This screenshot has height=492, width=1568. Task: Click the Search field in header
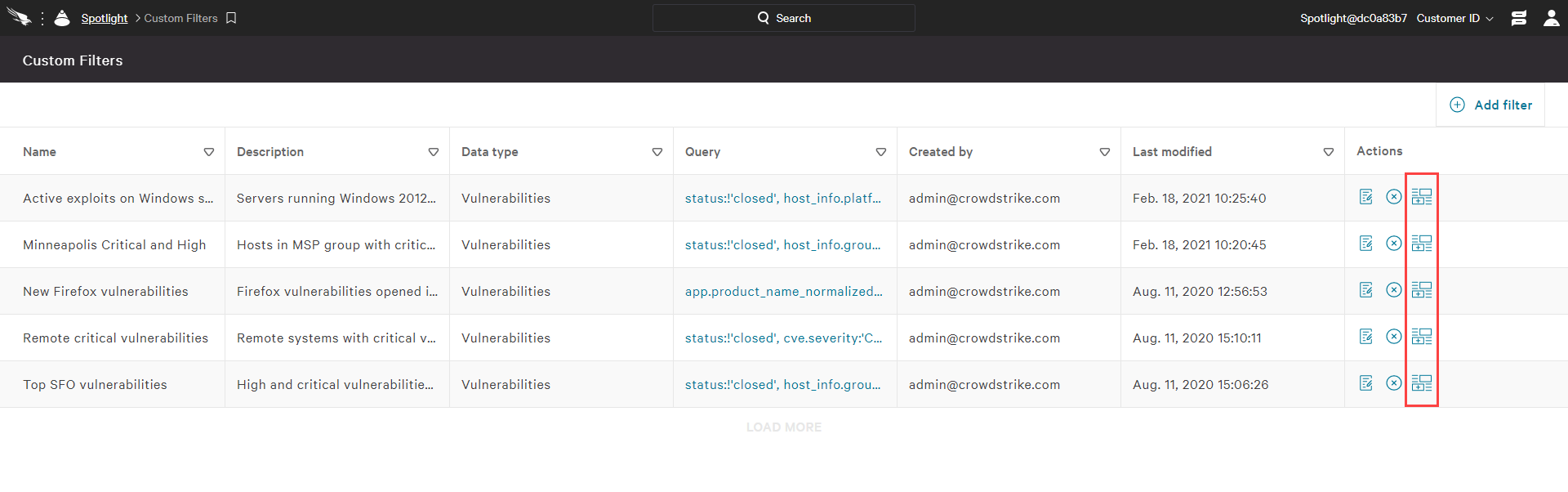tap(784, 18)
